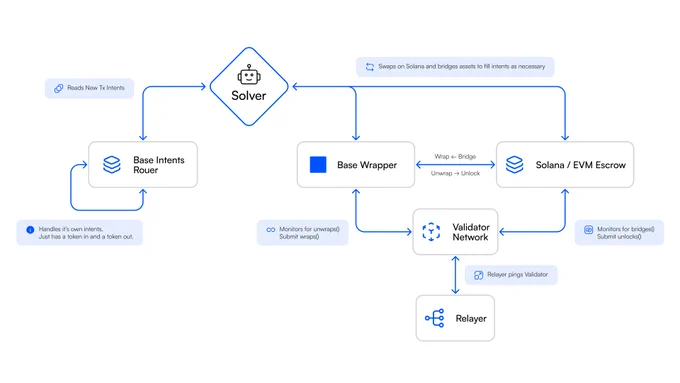Click the icon beside Monitors for bridges()
This screenshot has height=383, width=680.
coord(588,230)
